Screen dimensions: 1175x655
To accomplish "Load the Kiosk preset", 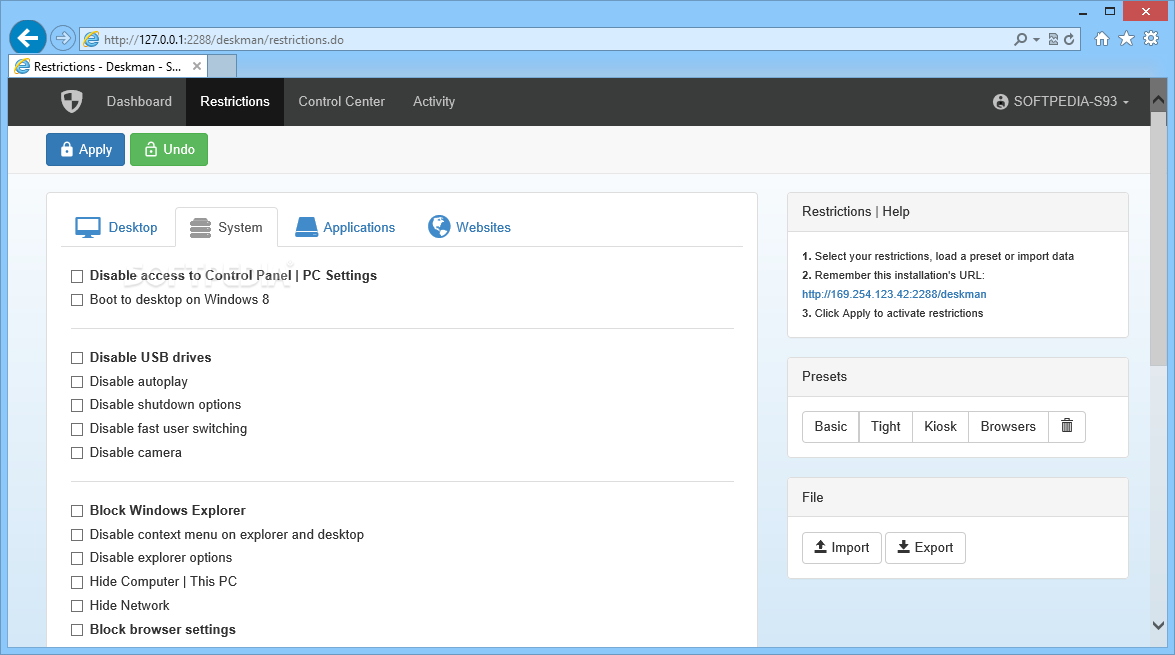I will 940,426.
